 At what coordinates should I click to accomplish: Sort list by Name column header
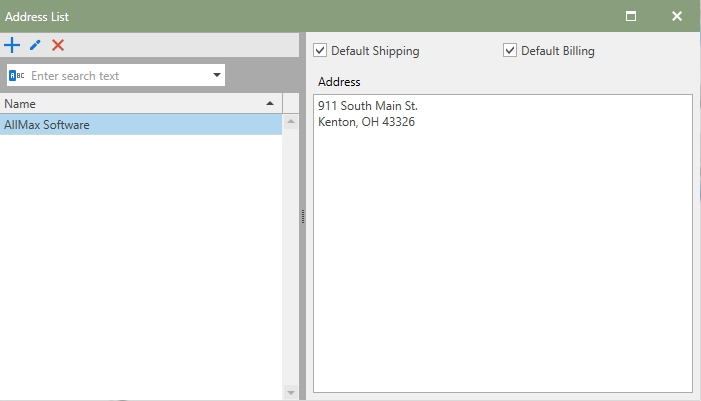141,104
